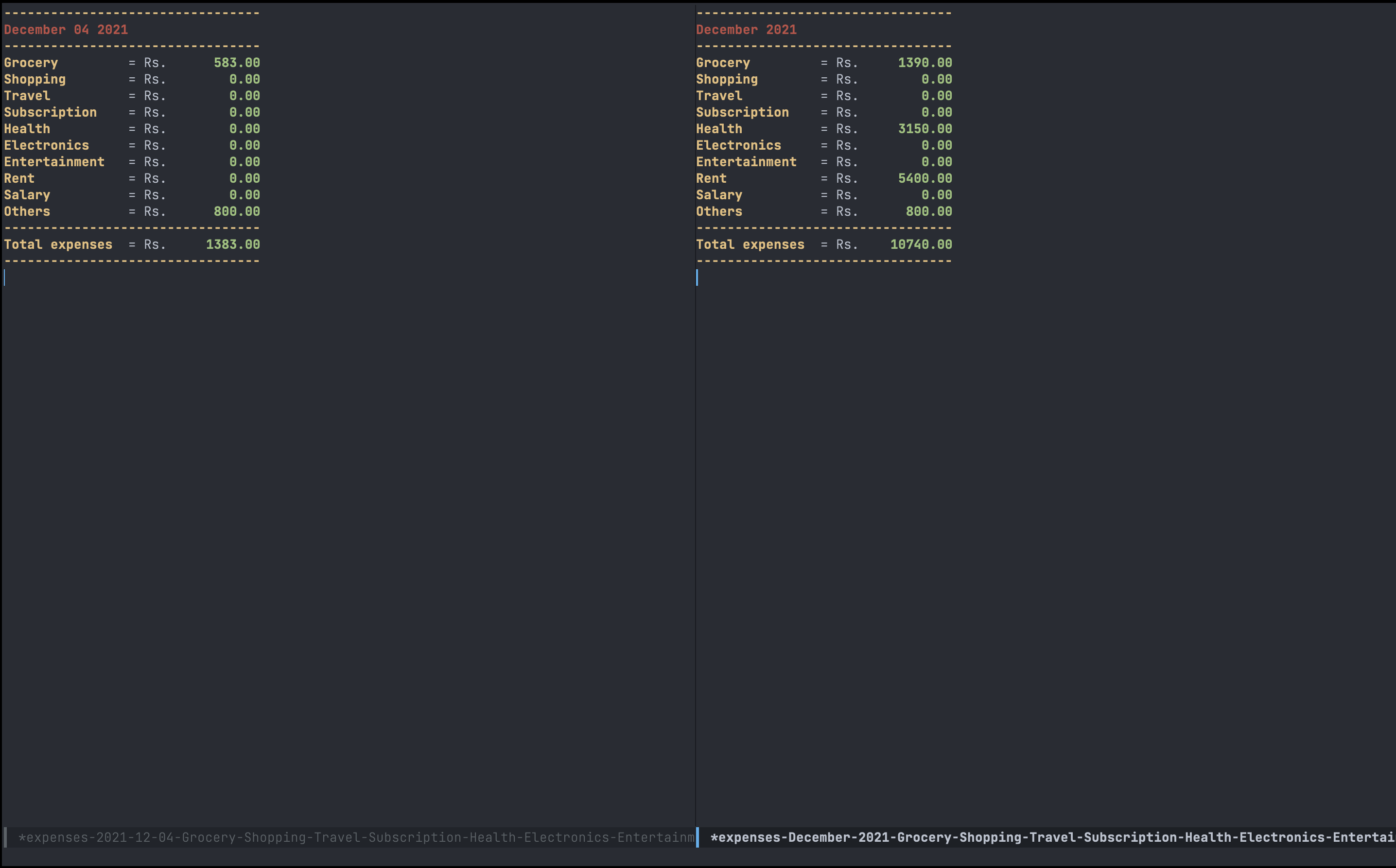The width and height of the screenshot is (1396, 868).
Task: Click the Shopping label in left pane
Action: 35,79
